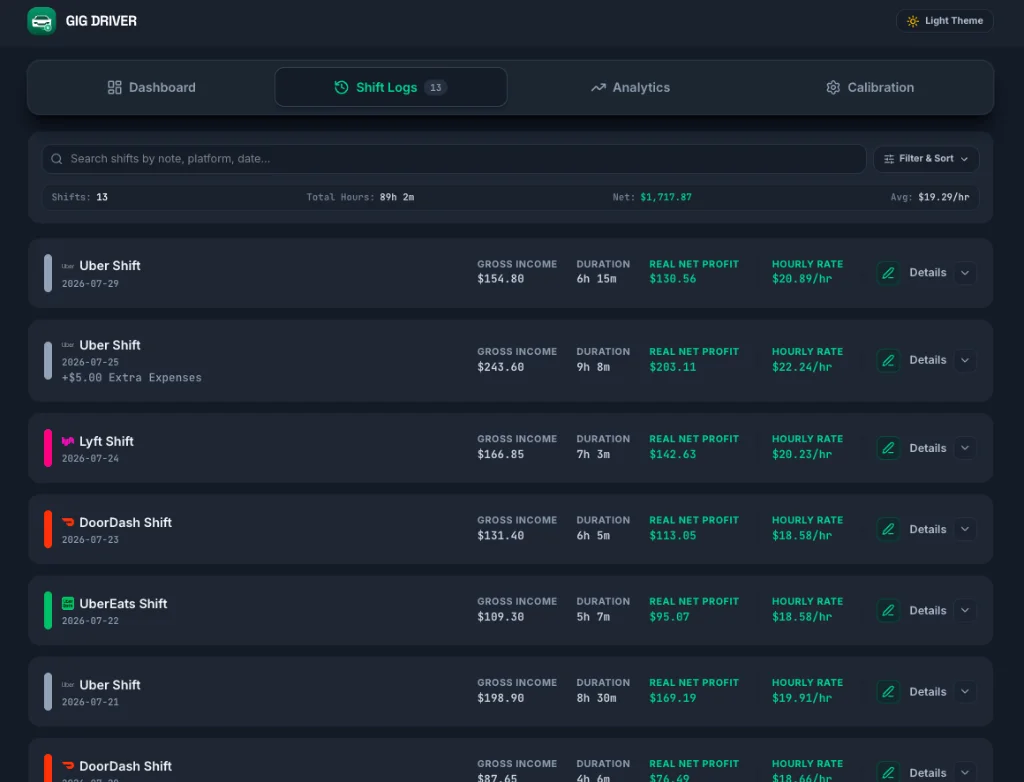Open the Calibration tab

click(870, 88)
